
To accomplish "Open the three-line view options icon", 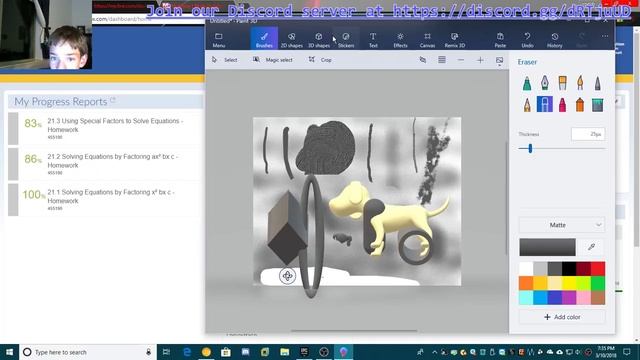I will pos(442,60).
